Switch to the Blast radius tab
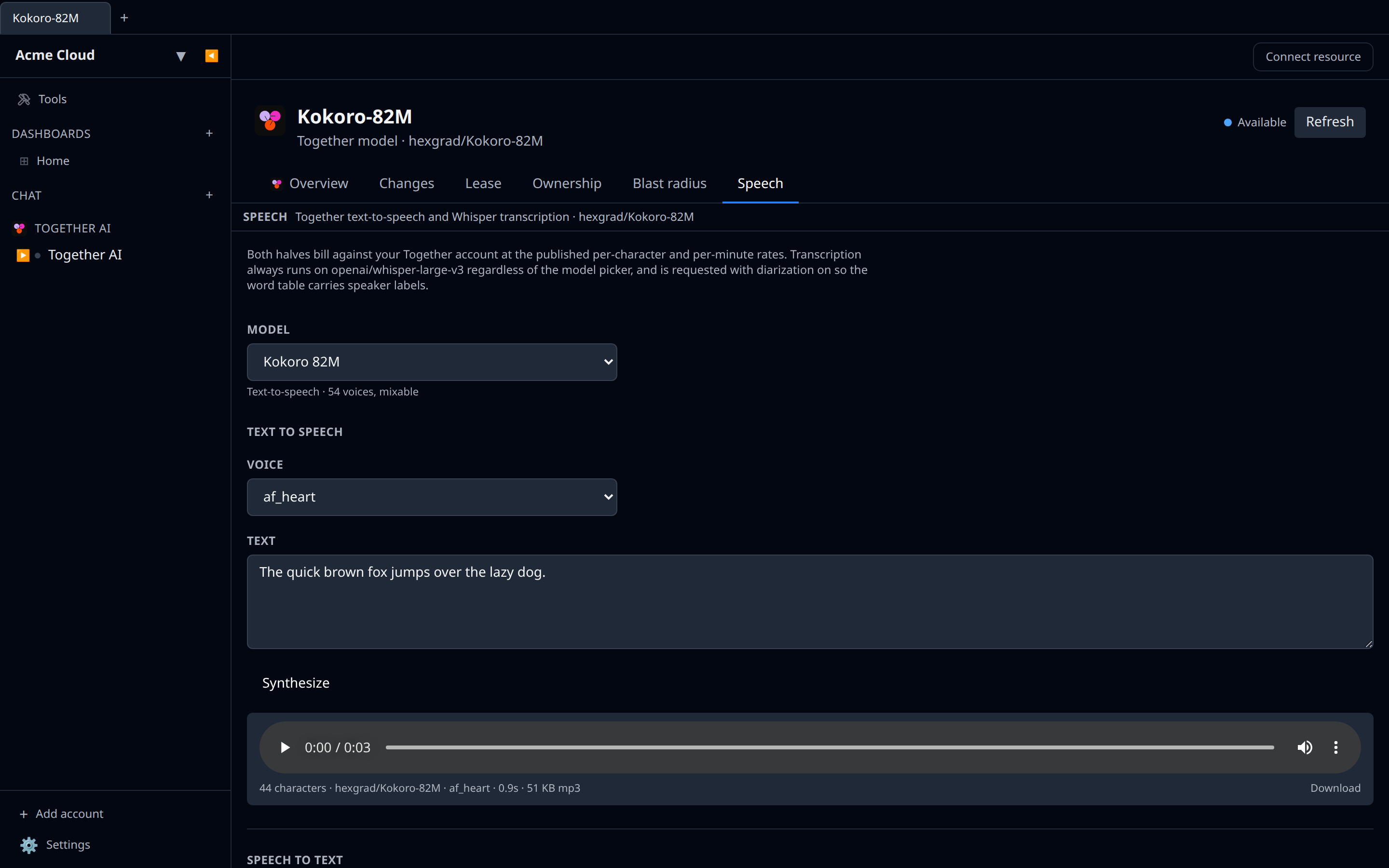Viewport: 1389px width, 868px height. [x=669, y=184]
